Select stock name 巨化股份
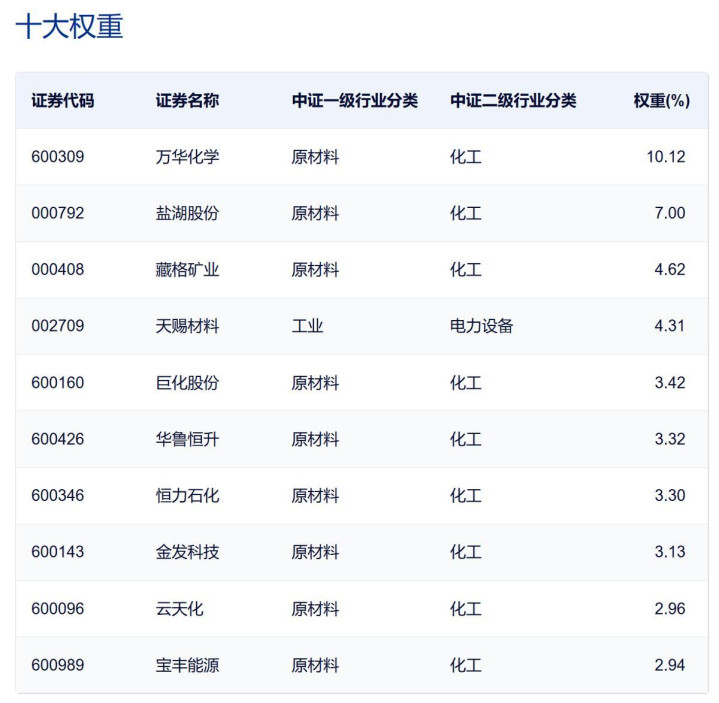The height and width of the screenshot is (703, 719). (187, 383)
